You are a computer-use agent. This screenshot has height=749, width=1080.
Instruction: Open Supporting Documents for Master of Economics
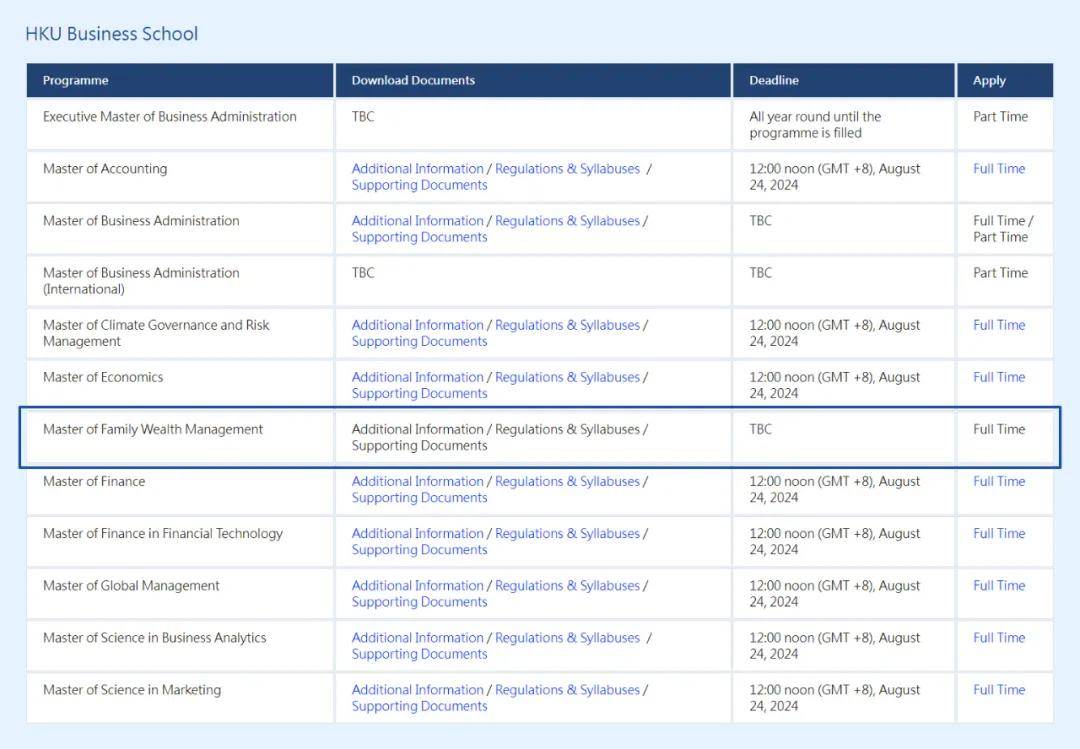(x=419, y=394)
